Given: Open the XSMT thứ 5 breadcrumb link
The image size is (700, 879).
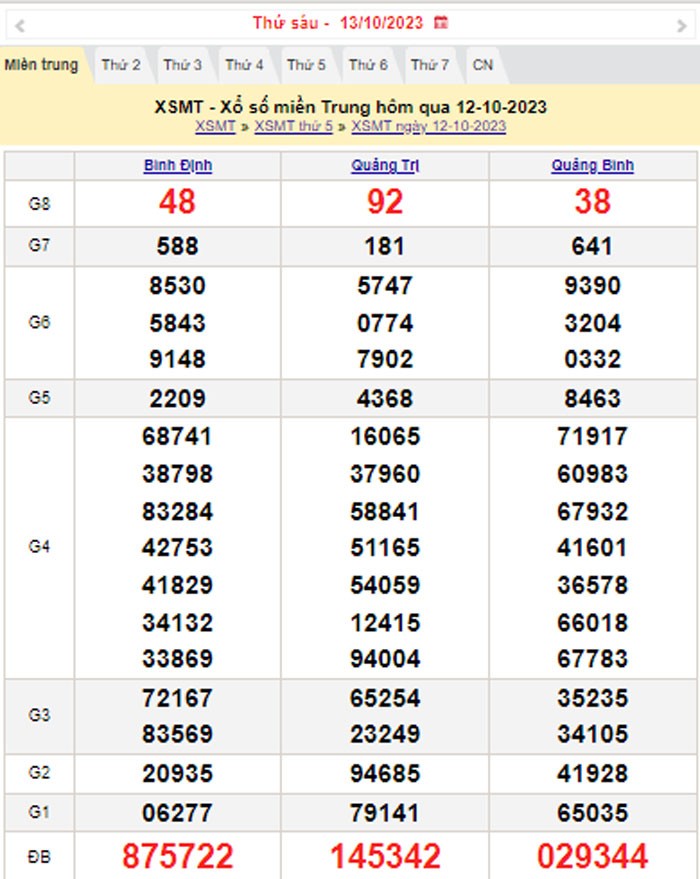Looking at the screenshot, I should [x=293, y=126].
